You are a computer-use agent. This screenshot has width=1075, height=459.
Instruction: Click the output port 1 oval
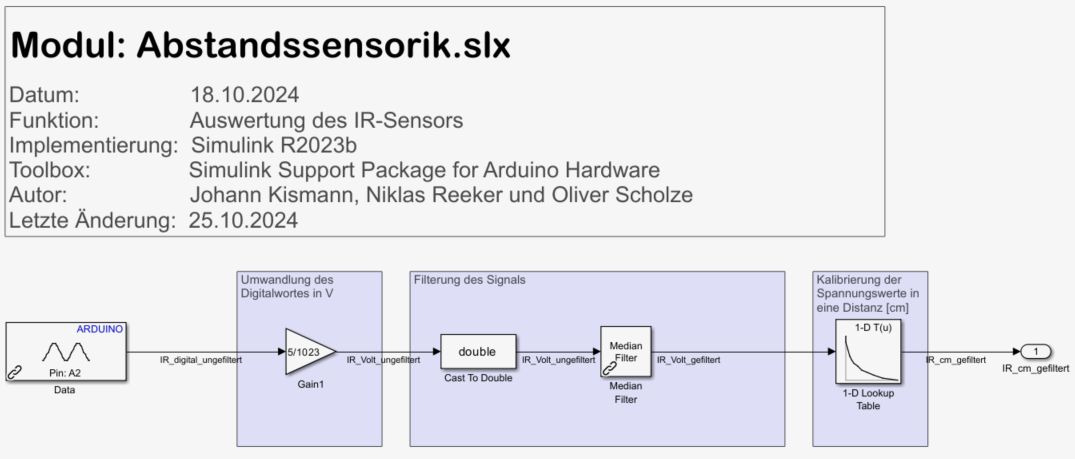click(1036, 351)
